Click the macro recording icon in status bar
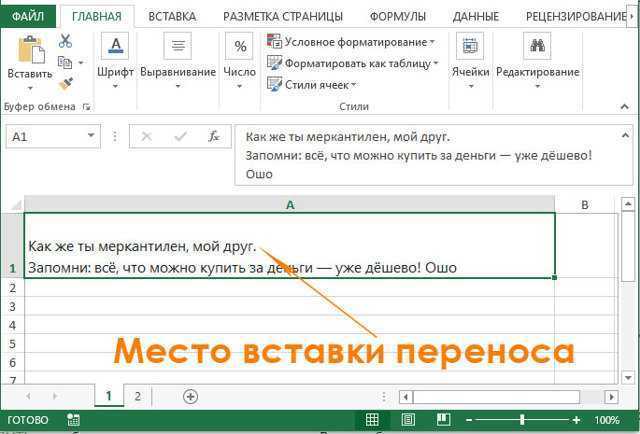 coord(73,420)
